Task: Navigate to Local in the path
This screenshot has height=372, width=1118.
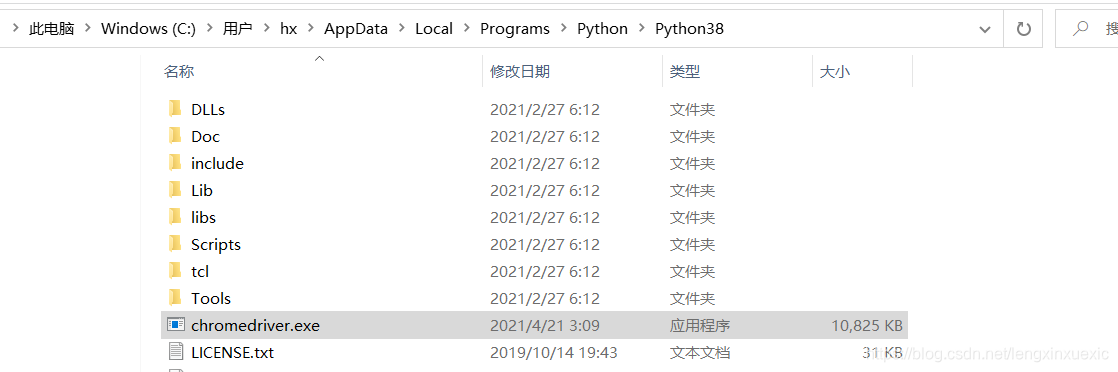Action: point(434,29)
